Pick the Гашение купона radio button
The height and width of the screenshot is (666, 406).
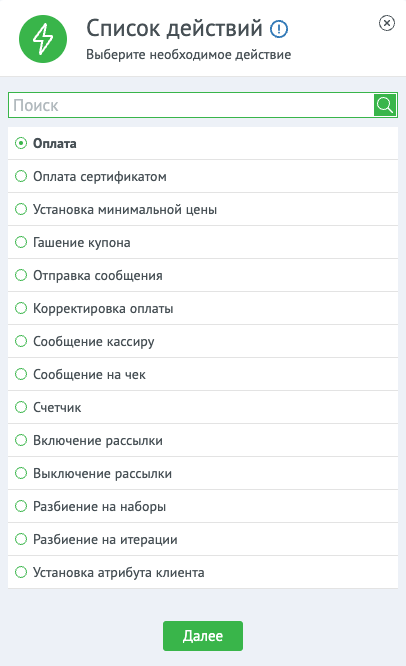(x=21, y=242)
